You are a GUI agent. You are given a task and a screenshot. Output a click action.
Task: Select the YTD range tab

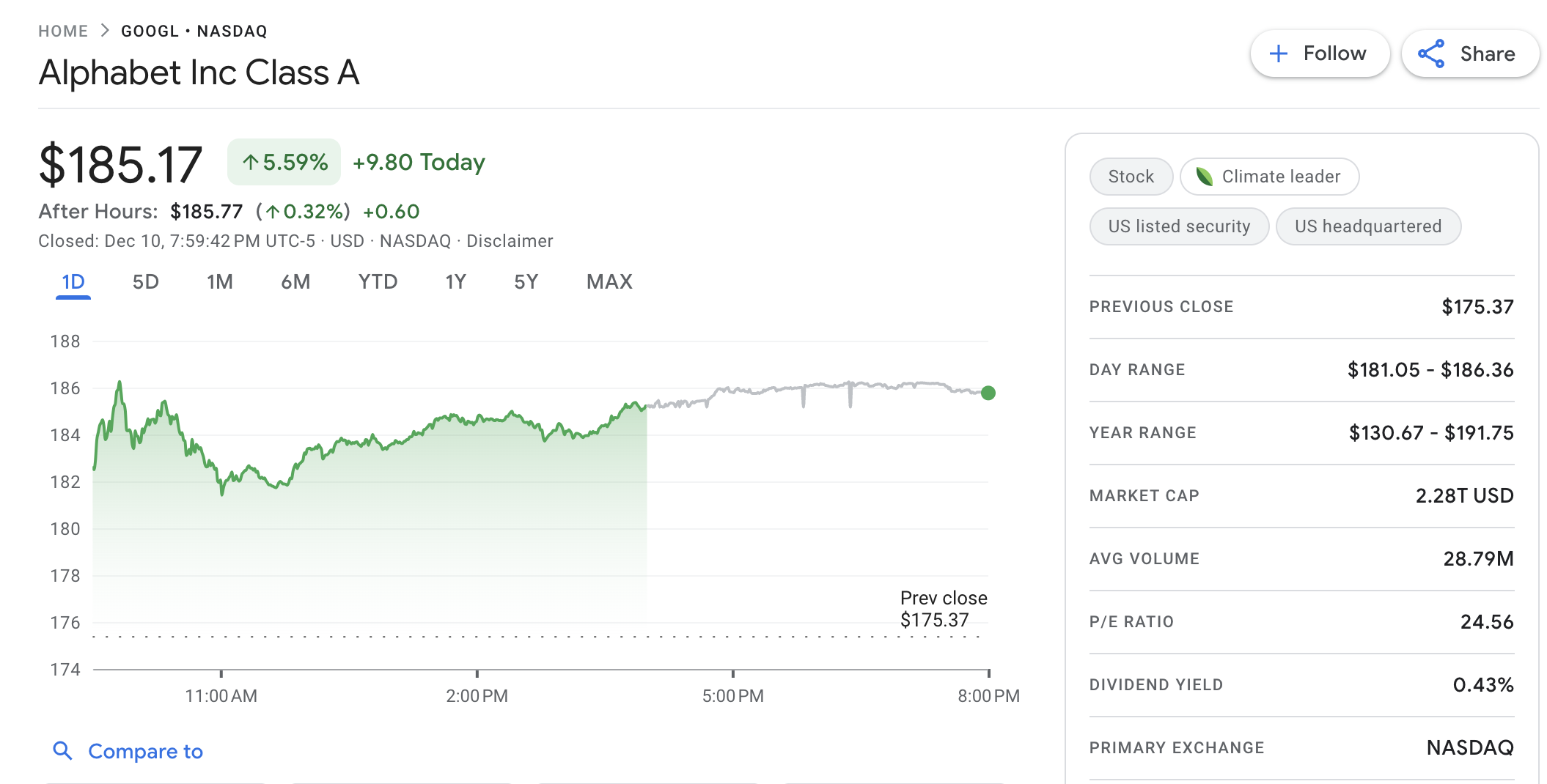pos(378,282)
